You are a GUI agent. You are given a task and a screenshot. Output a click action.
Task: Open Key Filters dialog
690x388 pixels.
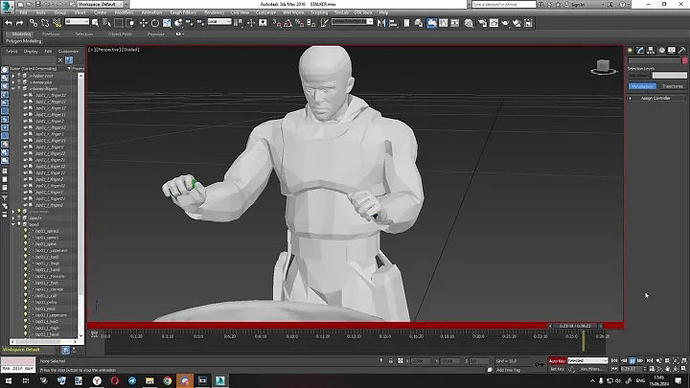tap(591, 369)
